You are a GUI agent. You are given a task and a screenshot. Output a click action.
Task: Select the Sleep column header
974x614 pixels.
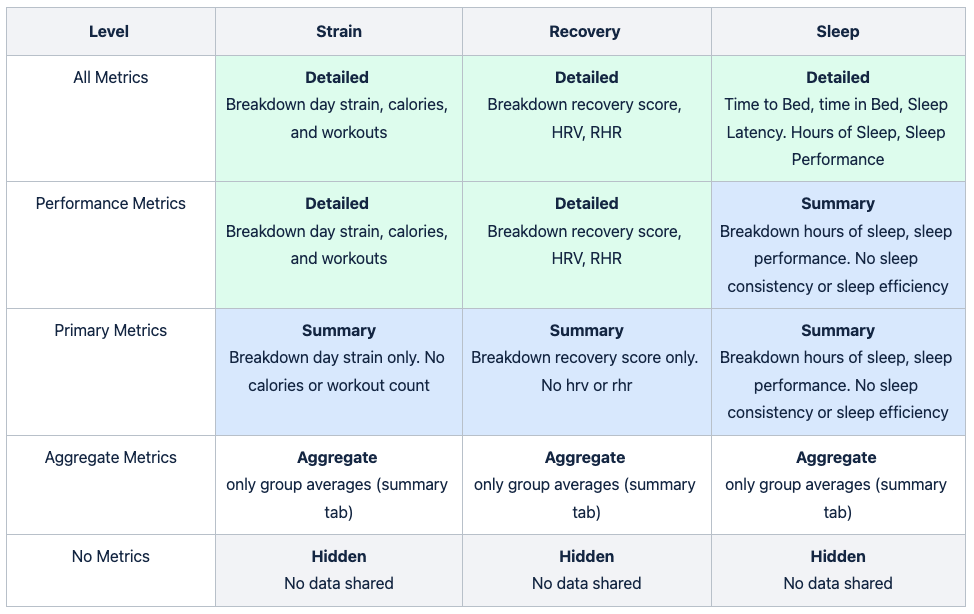pos(837,31)
